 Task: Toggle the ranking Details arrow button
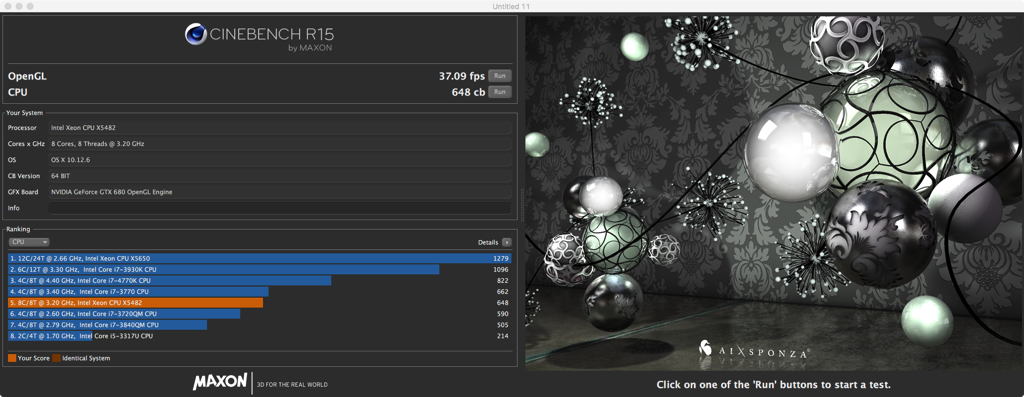(507, 242)
